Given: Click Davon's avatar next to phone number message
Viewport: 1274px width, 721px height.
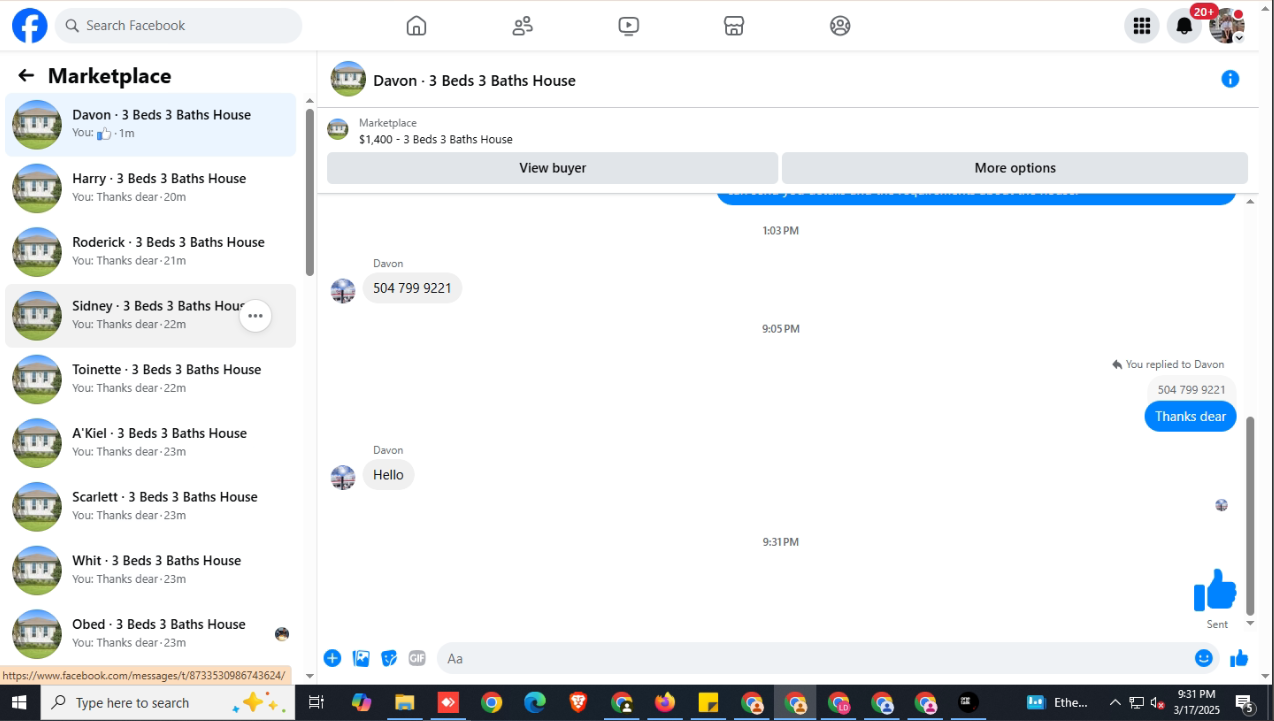Looking at the screenshot, I should (x=343, y=291).
